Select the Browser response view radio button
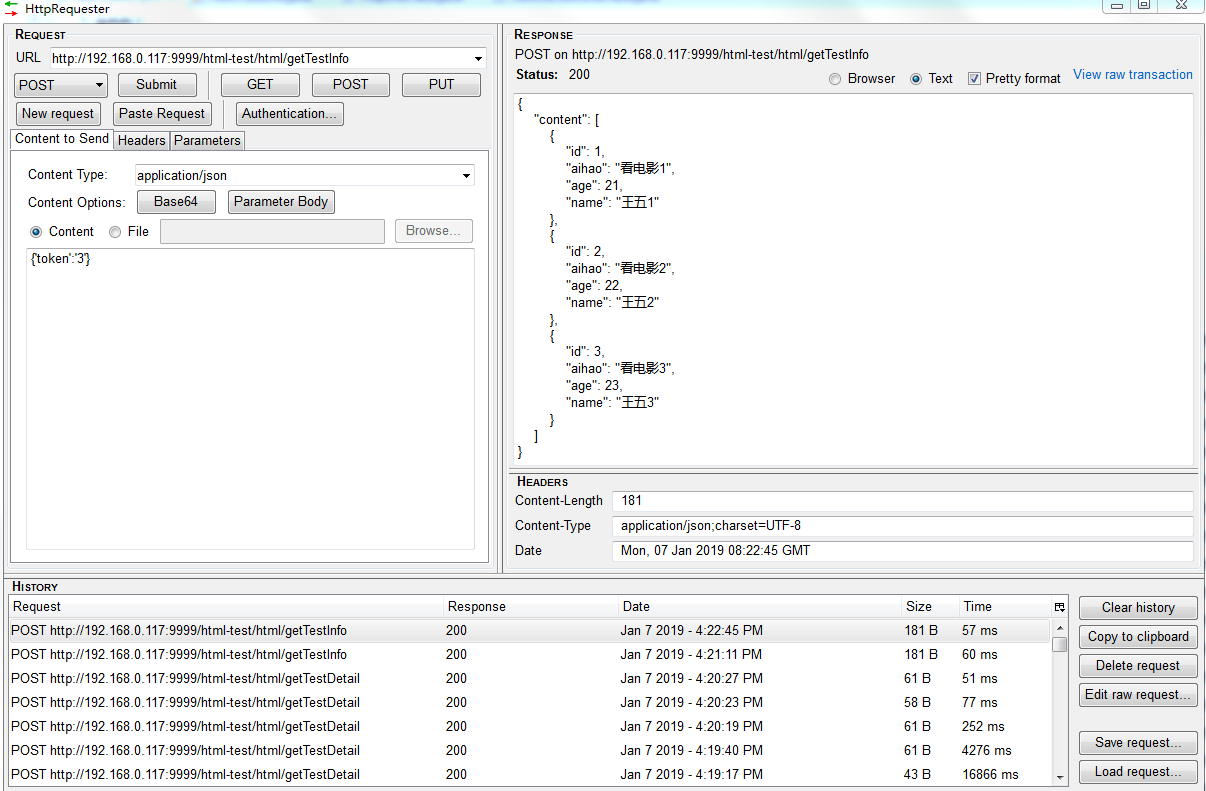The height and width of the screenshot is (791, 1206). click(836, 79)
